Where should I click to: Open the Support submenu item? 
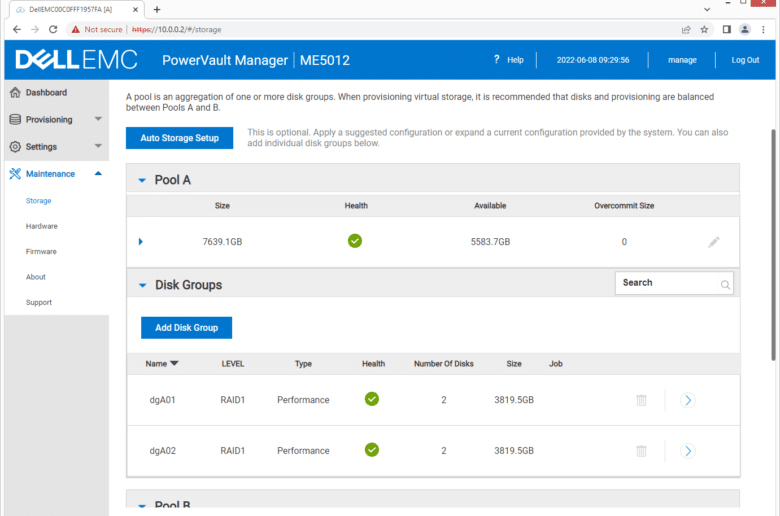(x=39, y=303)
